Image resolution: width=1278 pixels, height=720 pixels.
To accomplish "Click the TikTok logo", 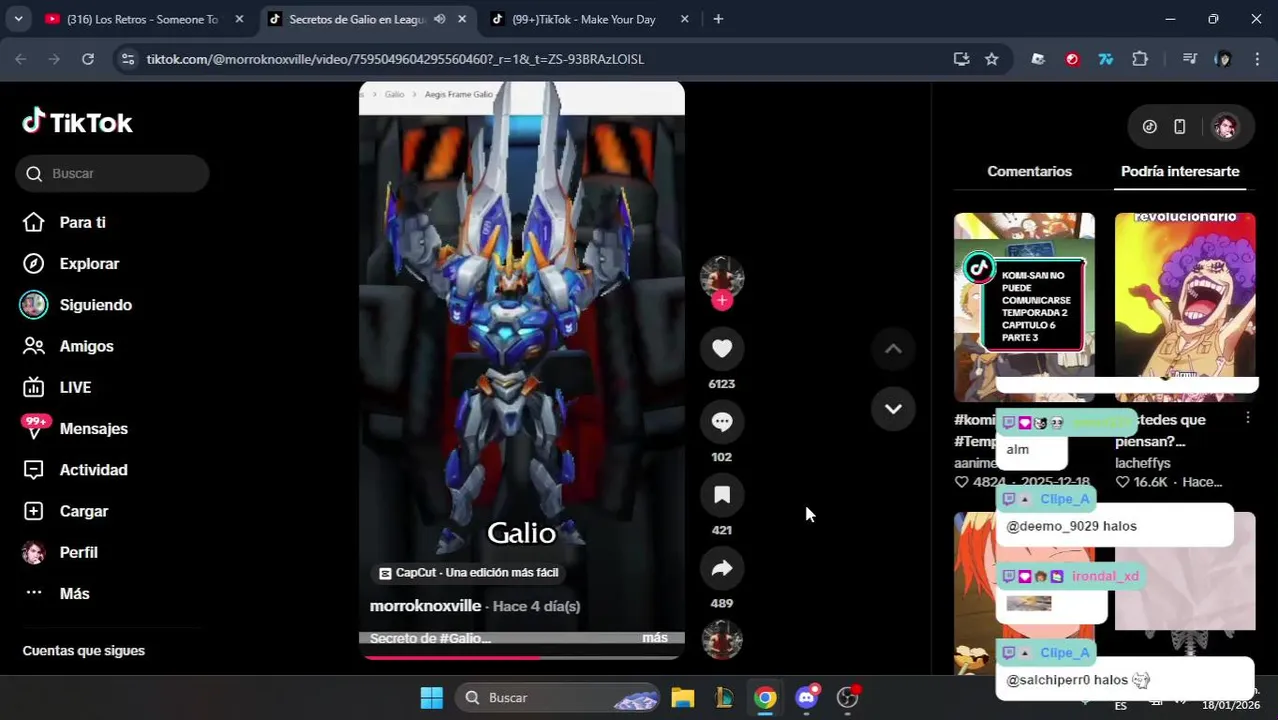I will coord(78,122).
